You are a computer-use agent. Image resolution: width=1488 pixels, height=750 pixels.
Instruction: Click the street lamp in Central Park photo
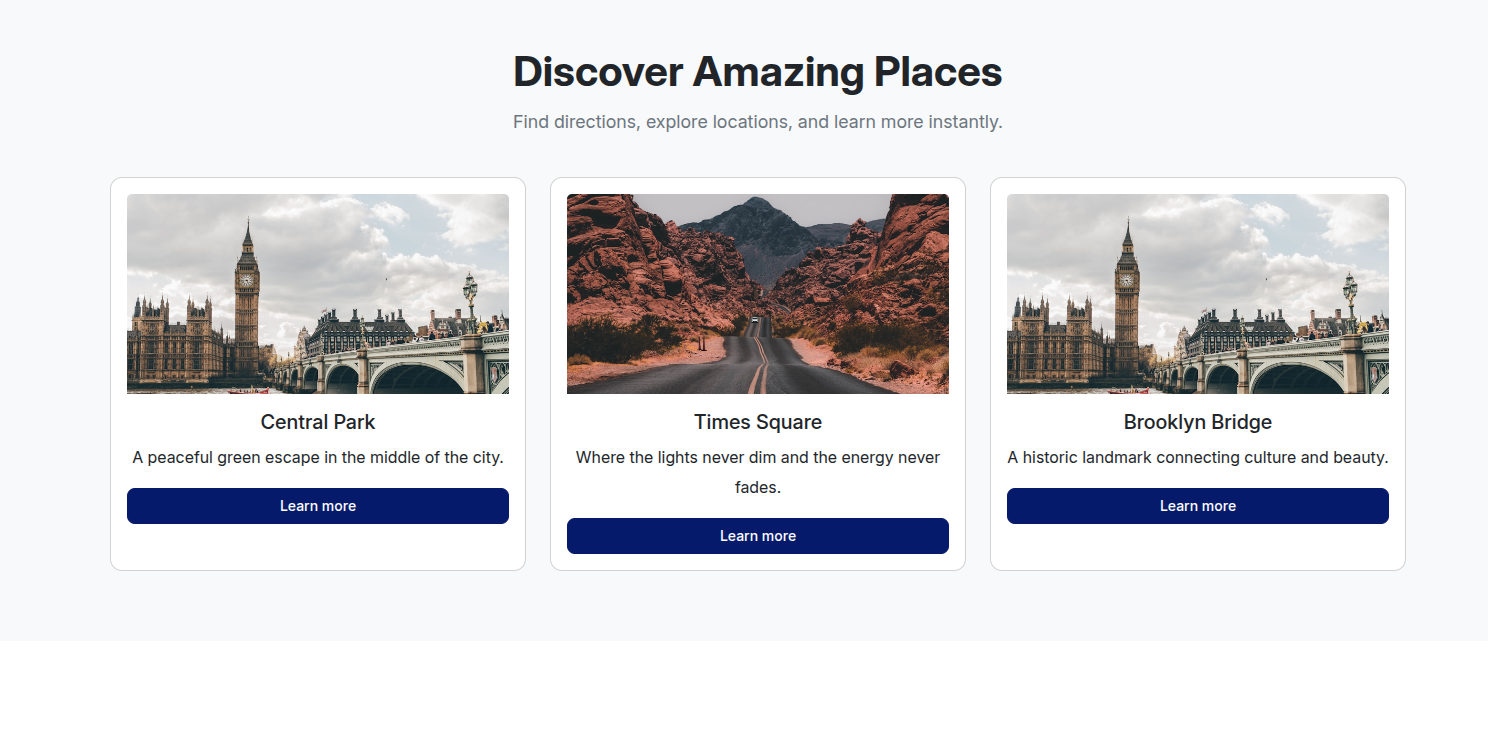pos(470,291)
